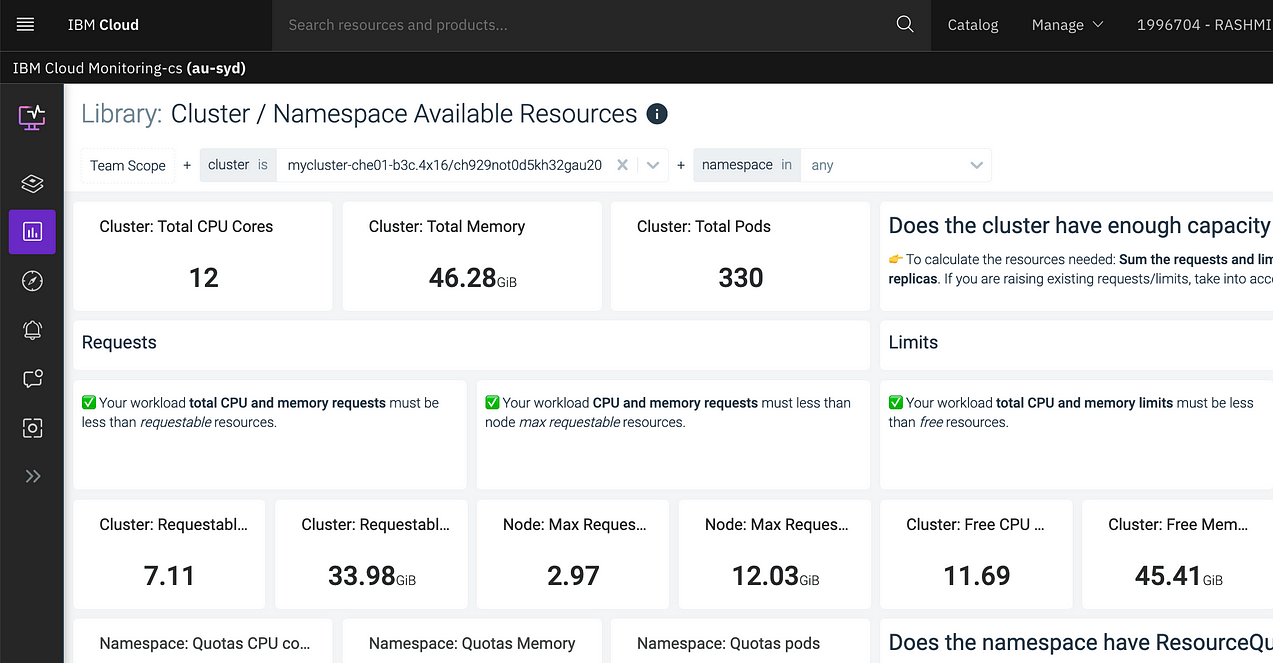
Task: Click the Namespace: Quotas pods panel title
Action: coord(728,643)
